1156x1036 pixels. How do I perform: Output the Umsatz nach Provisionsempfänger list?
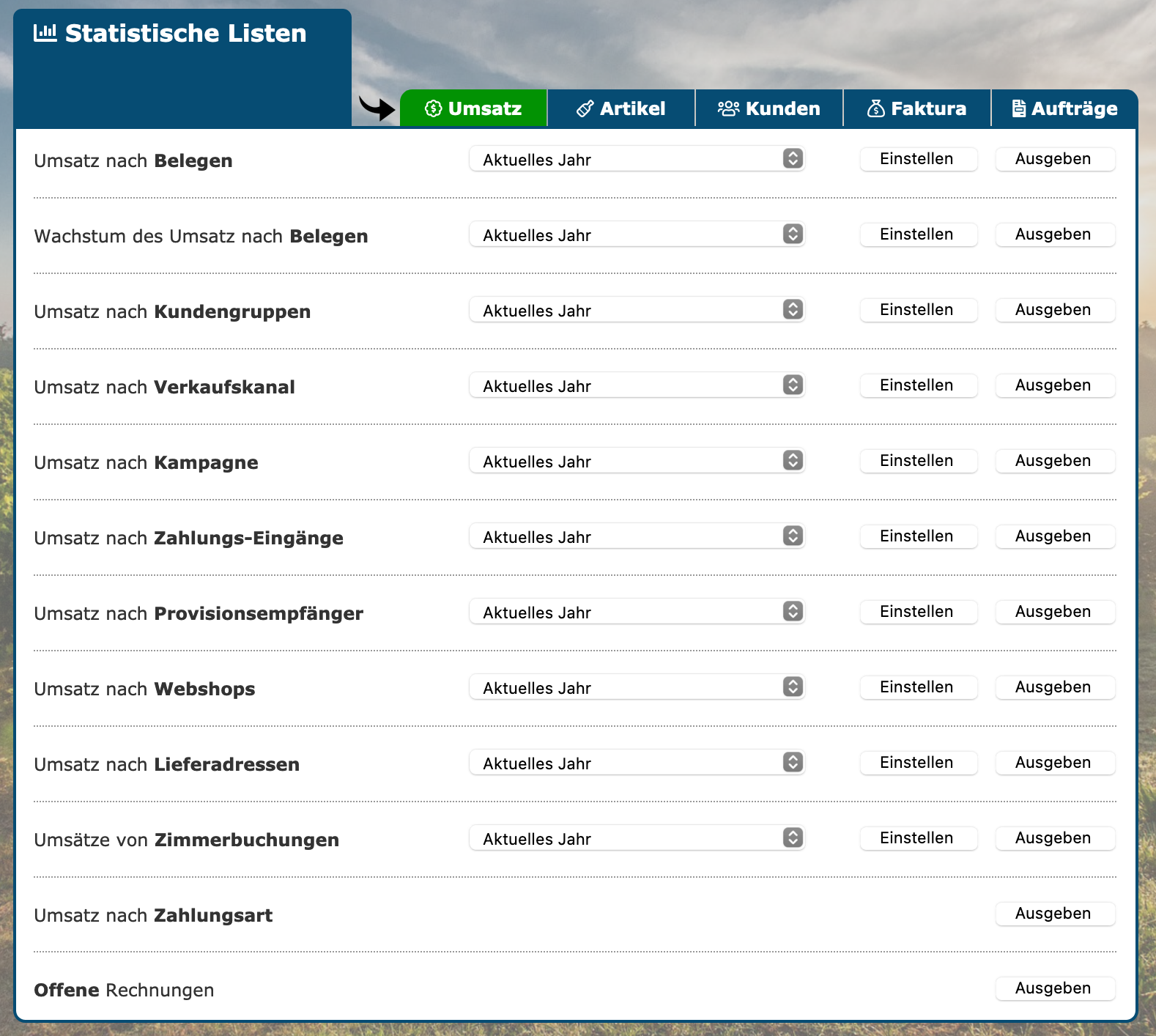[x=1054, y=612]
